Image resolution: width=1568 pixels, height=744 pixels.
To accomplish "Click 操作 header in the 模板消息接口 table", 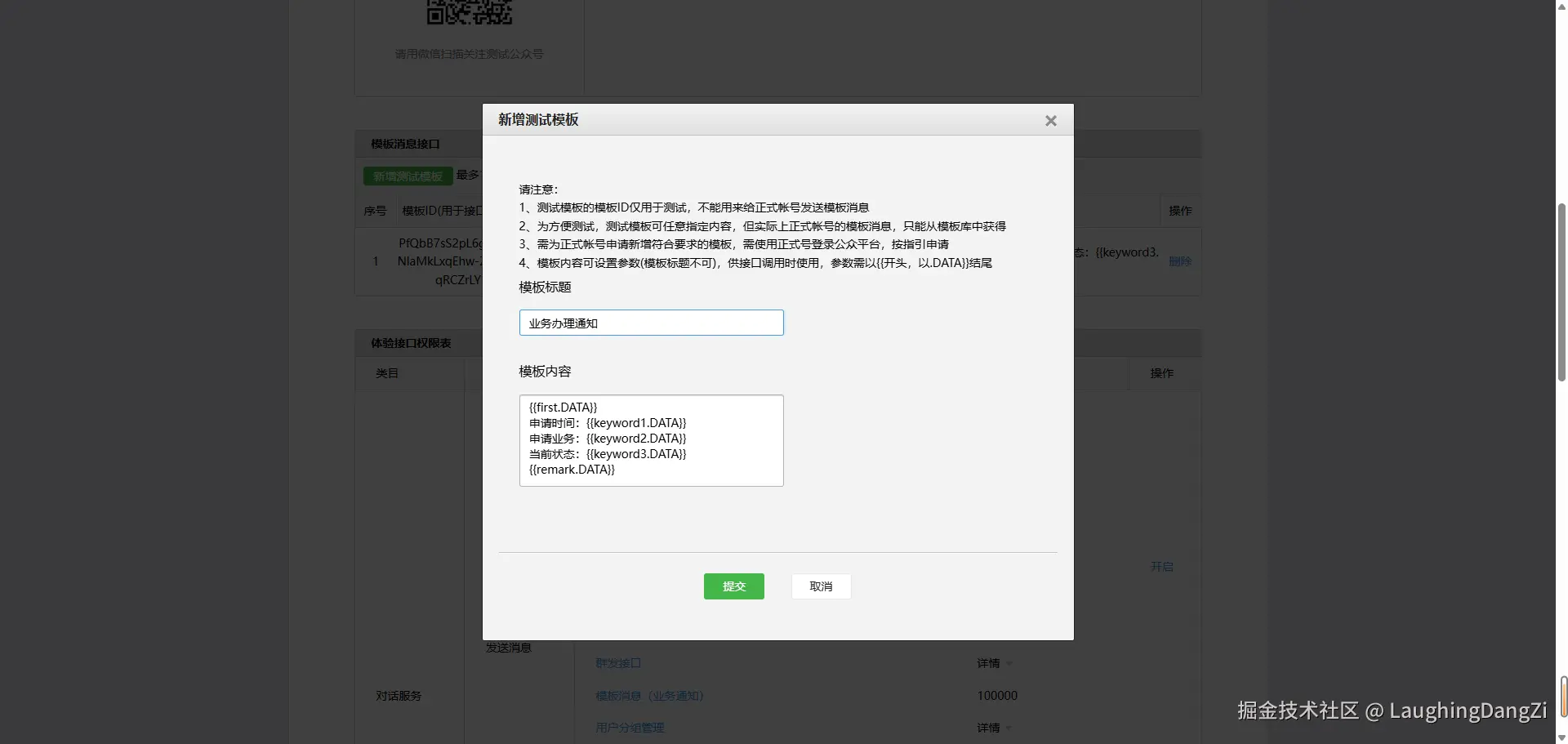I will click(1180, 211).
